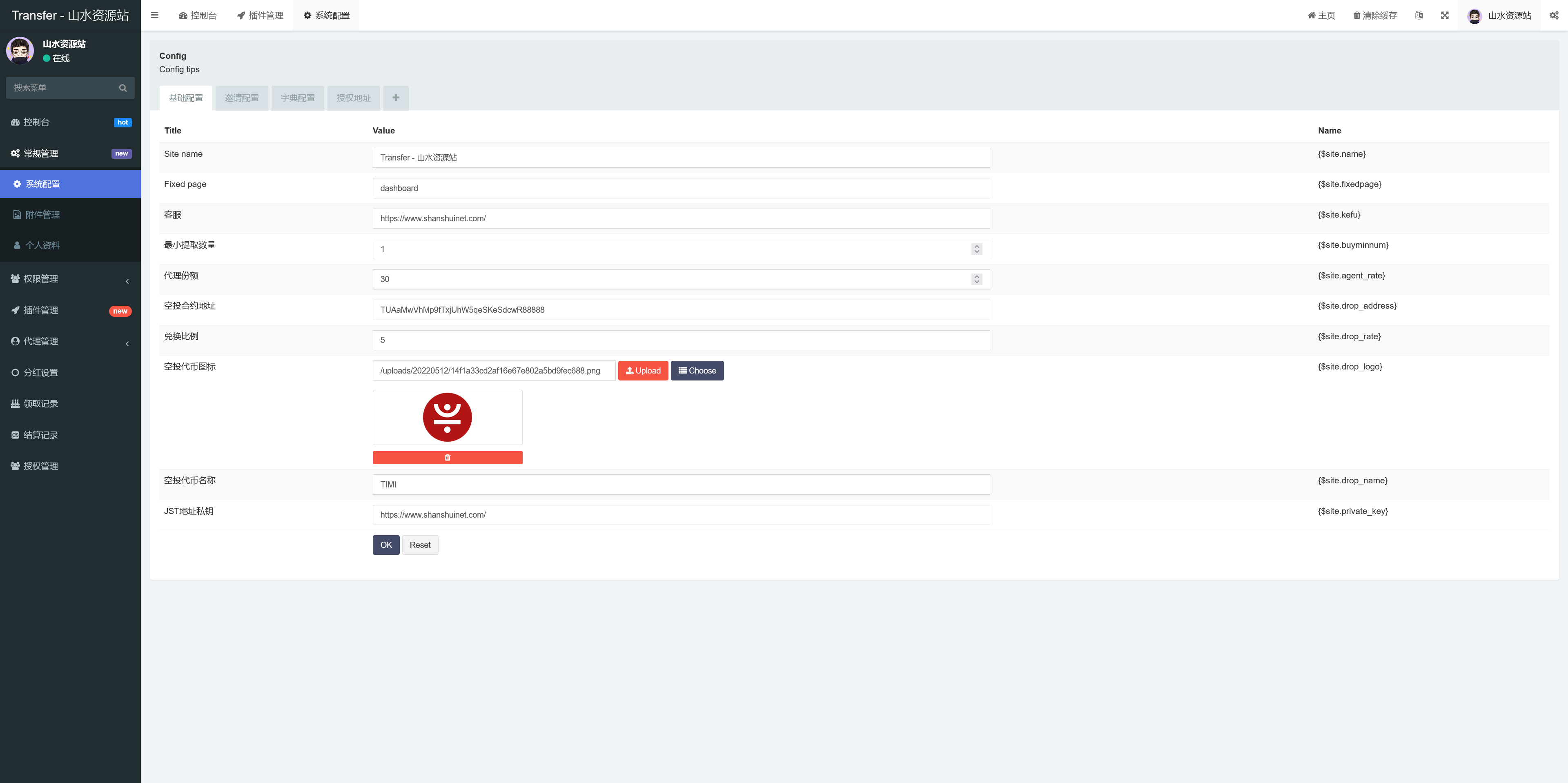
Task: Switch to the 邀请配置 tab
Action: (x=242, y=98)
